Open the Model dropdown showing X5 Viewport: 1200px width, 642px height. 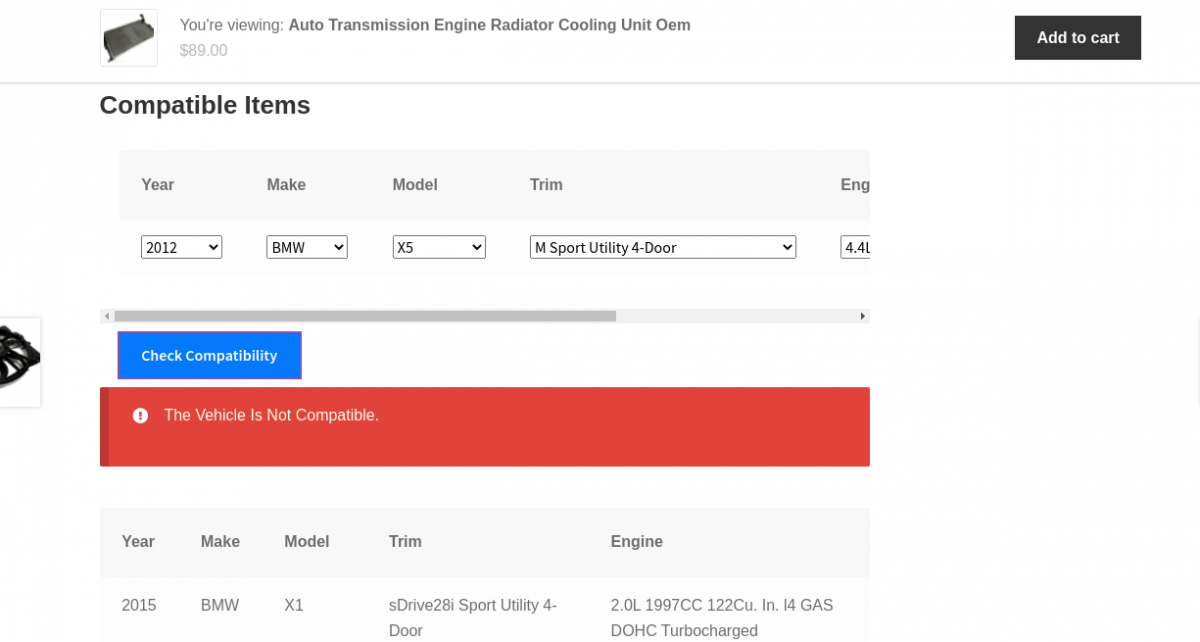(439, 247)
